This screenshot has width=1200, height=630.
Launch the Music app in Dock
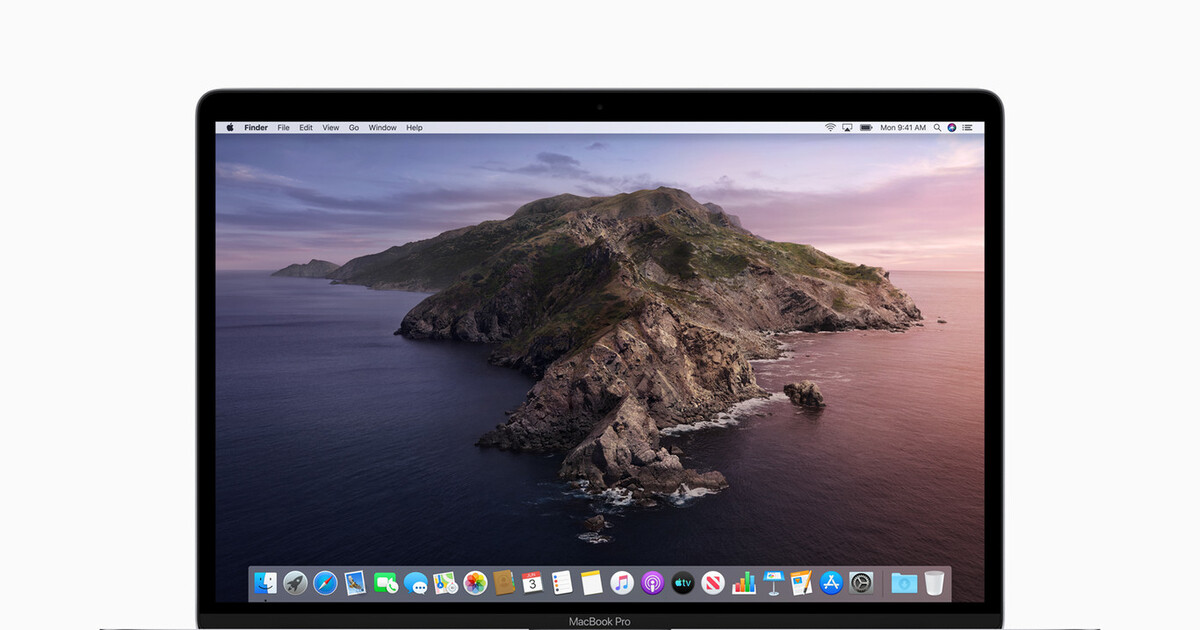(622, 583)
